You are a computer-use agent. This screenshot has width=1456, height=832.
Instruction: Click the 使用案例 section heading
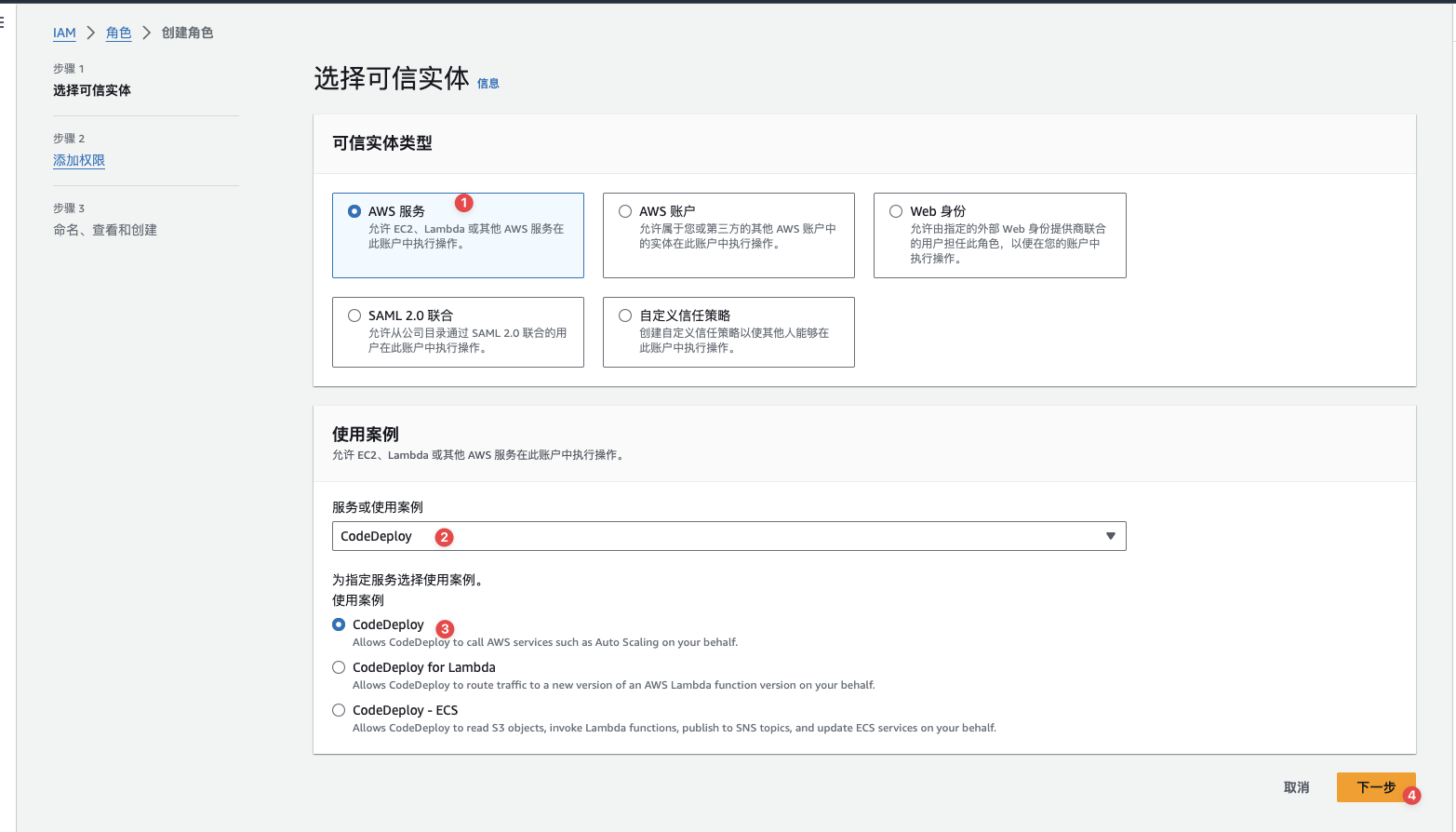pyautogui.click(x=366, y=434)
